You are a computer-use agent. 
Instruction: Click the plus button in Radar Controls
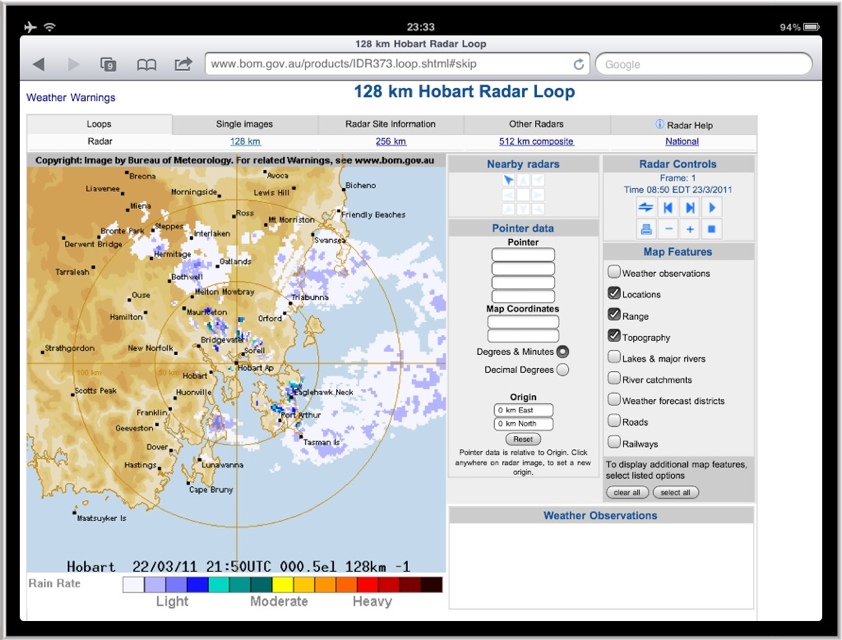pos(689,229)
